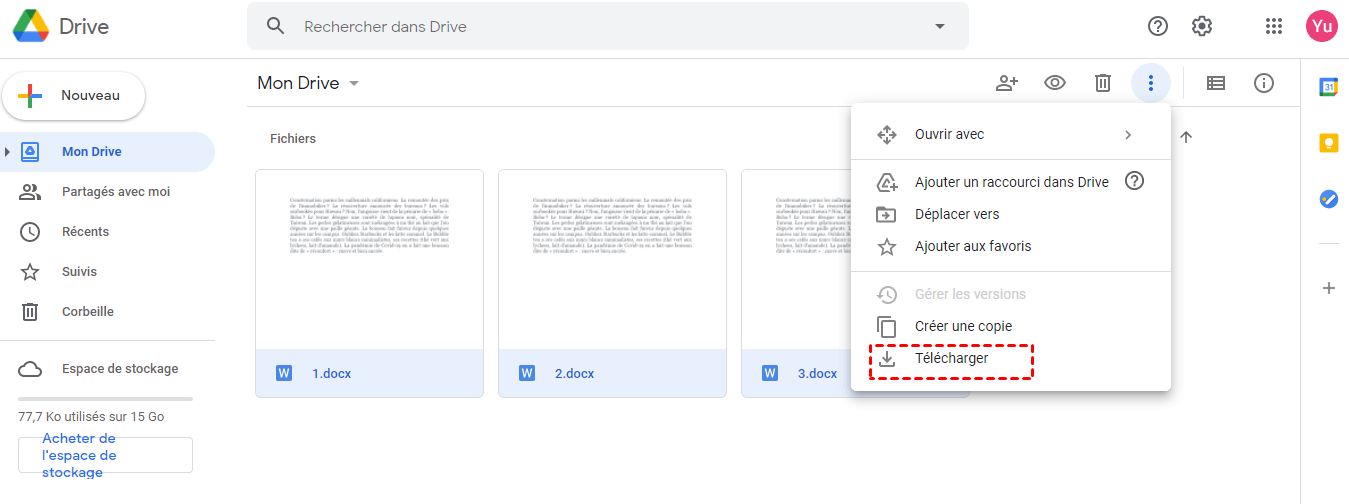
Task: Click the storage usage progress bar
Action: (105, 399)
